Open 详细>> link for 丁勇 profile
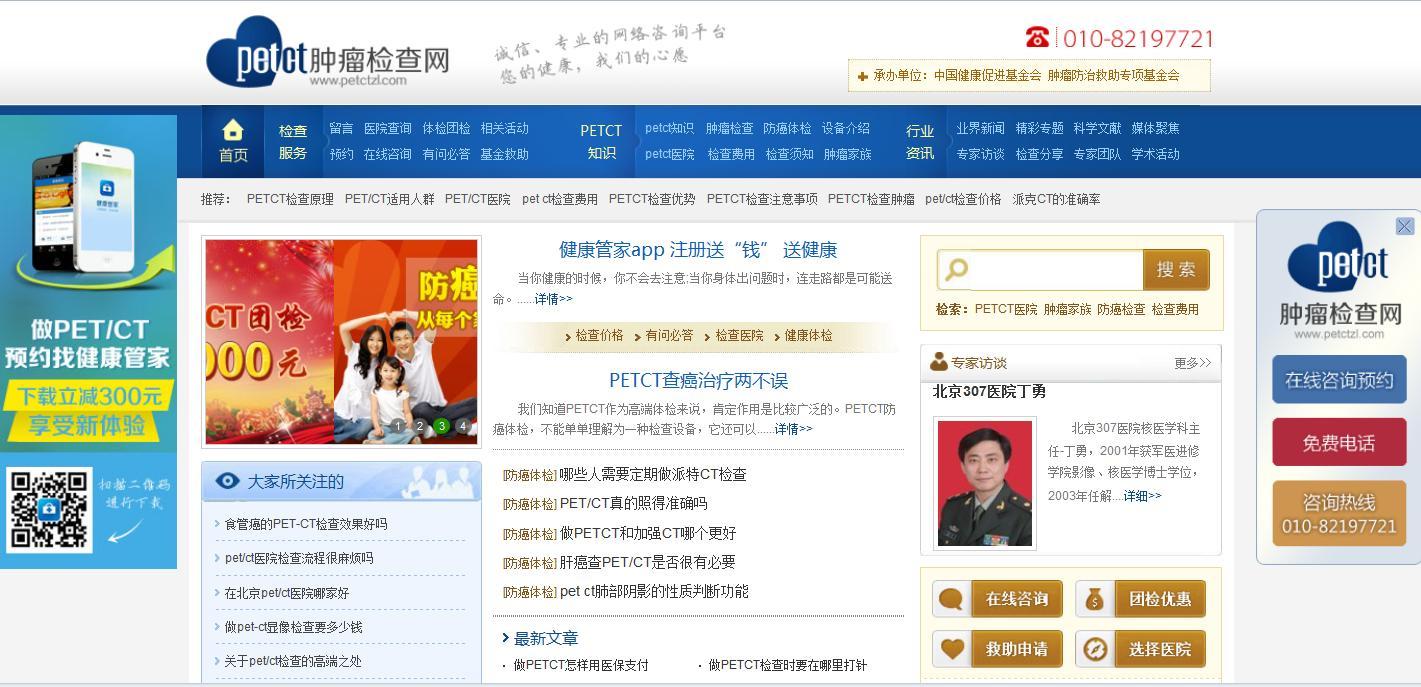 (x=1142, y=496)
